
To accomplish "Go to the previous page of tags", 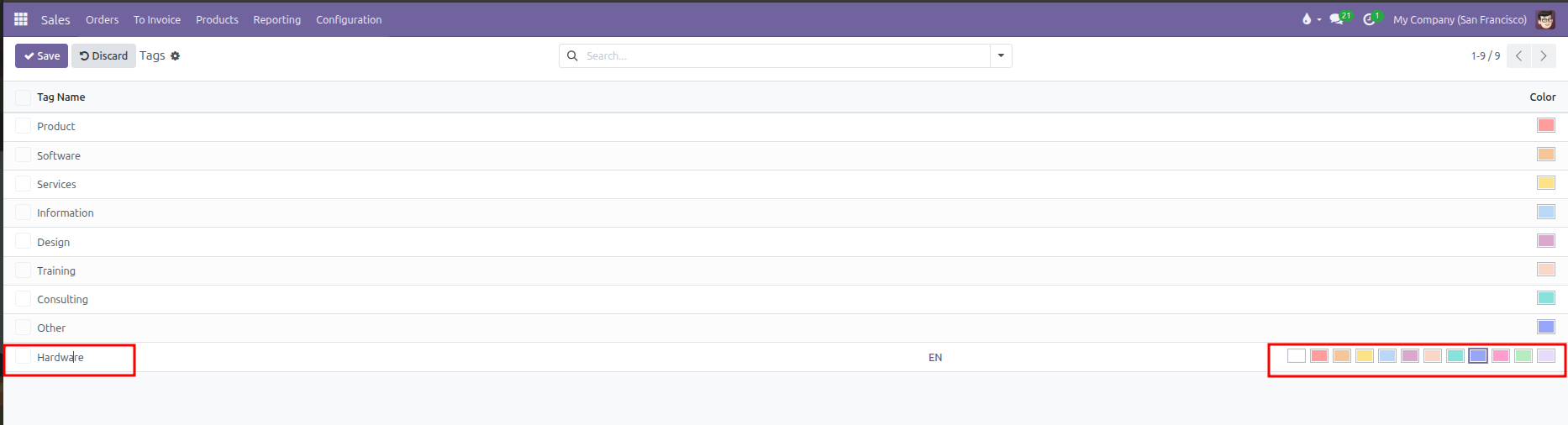I will click(x=1518, y=56).
